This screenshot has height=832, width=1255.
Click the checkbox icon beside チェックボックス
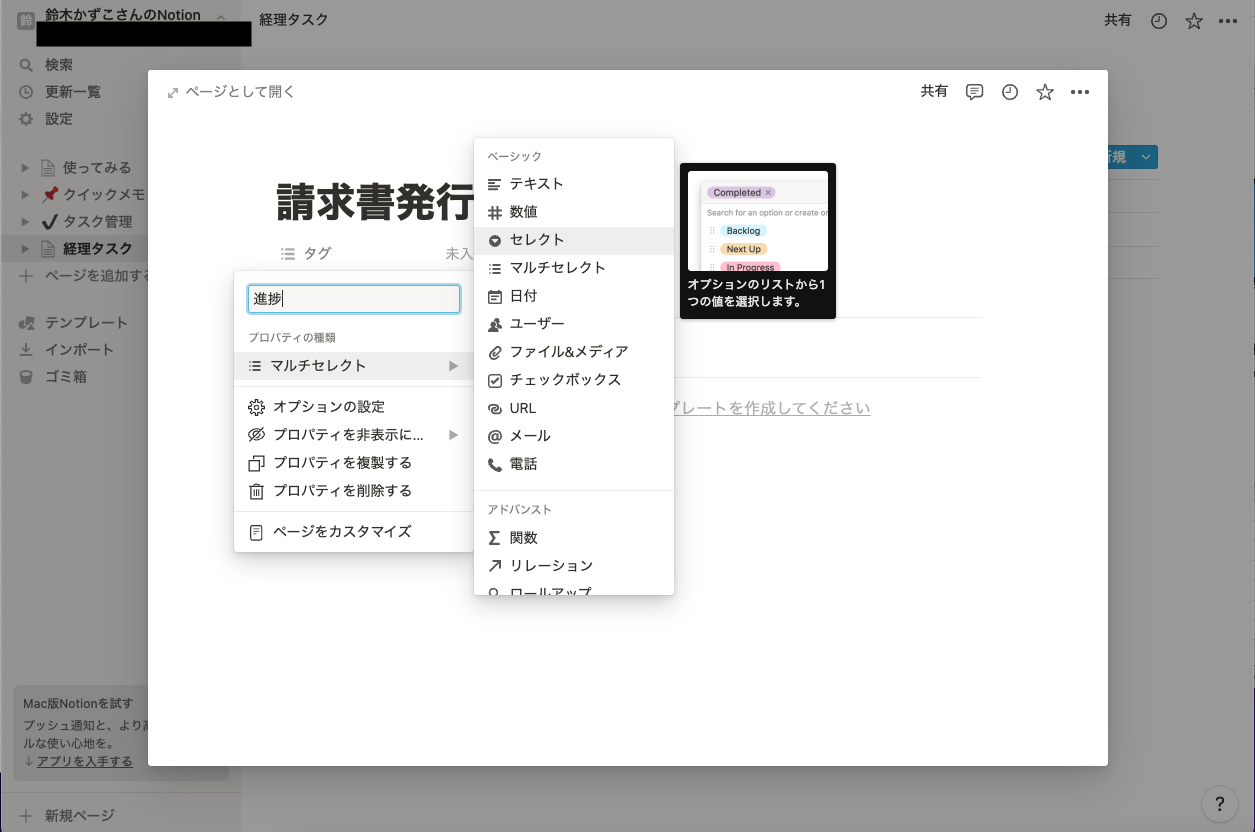[494, 380]
